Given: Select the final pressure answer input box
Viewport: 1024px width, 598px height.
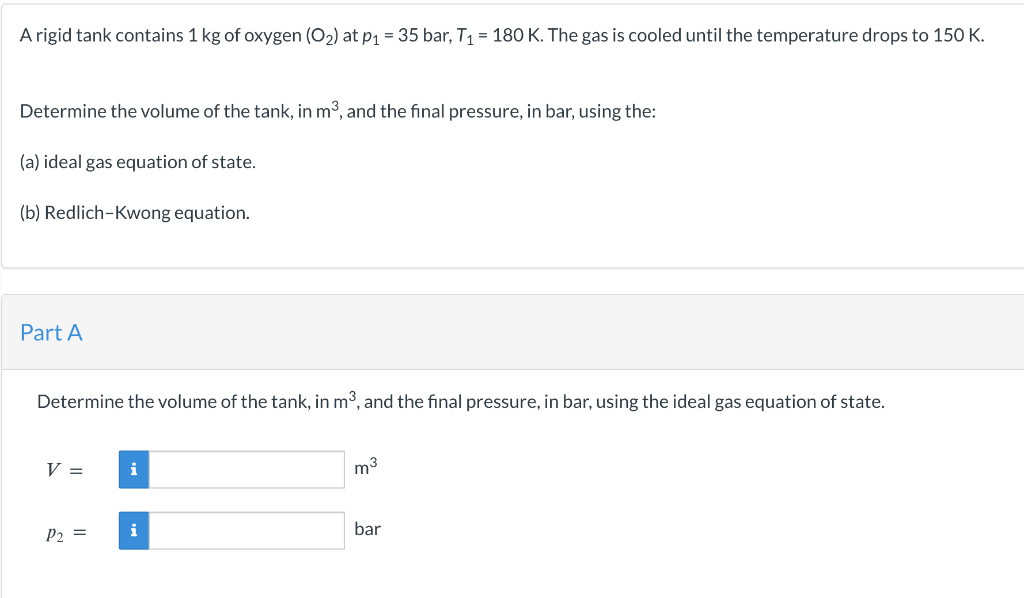Looking at the screenshot, I should click(x=245, y=530).
